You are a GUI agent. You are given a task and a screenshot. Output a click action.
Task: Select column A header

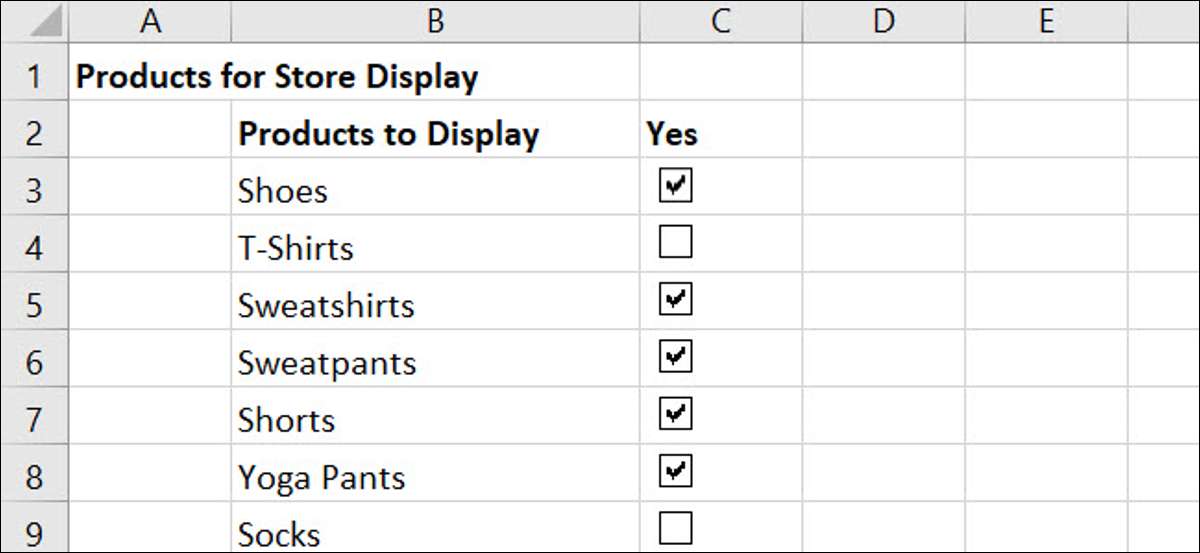point(150,22)
